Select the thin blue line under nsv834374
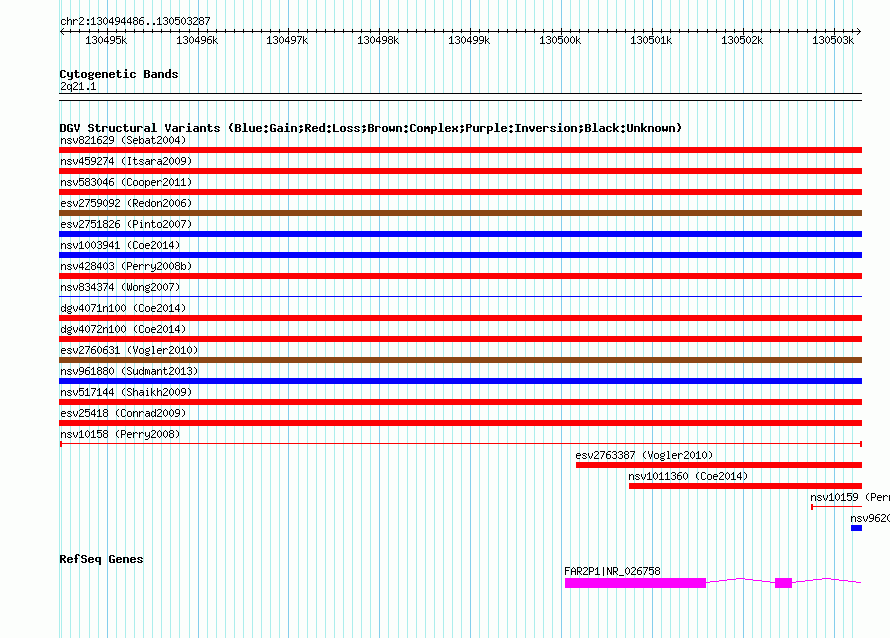Viewport: 890px width, 638px height. tap(460, 296)
